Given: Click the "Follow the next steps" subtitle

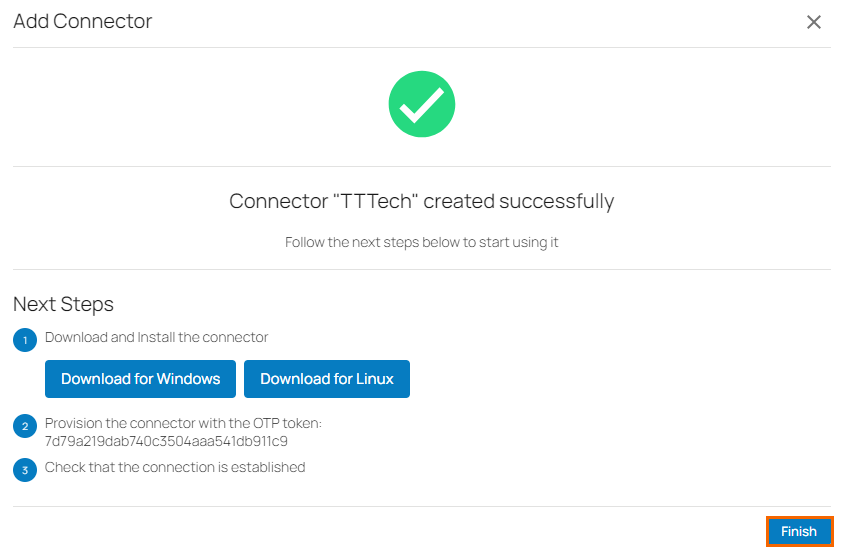Looking at the screenshot, I should 421,242.
